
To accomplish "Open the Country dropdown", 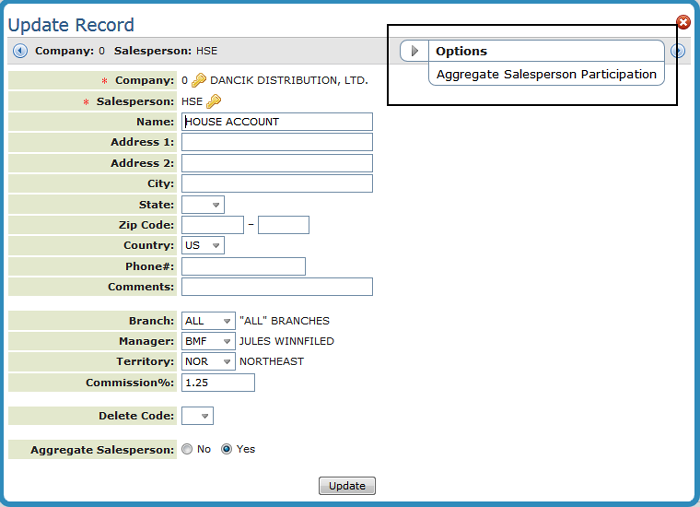I will tap(203, 246).
